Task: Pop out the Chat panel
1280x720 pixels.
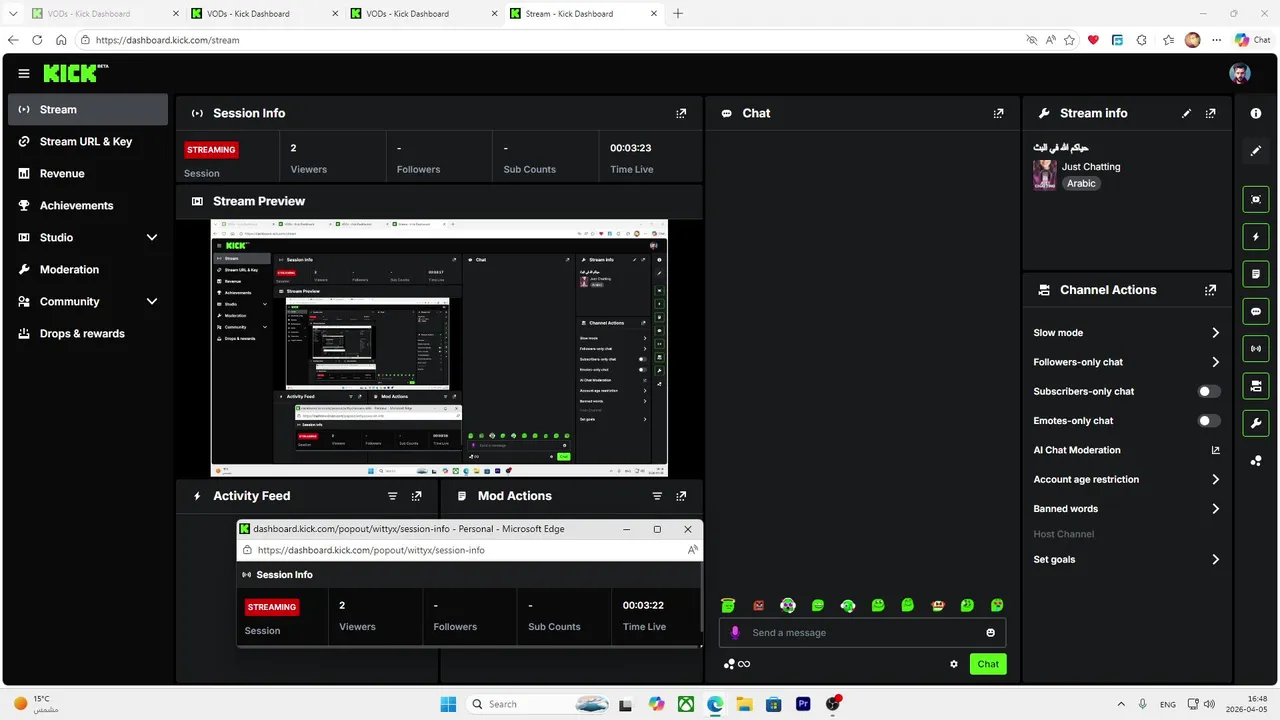Action: point(998,113)
